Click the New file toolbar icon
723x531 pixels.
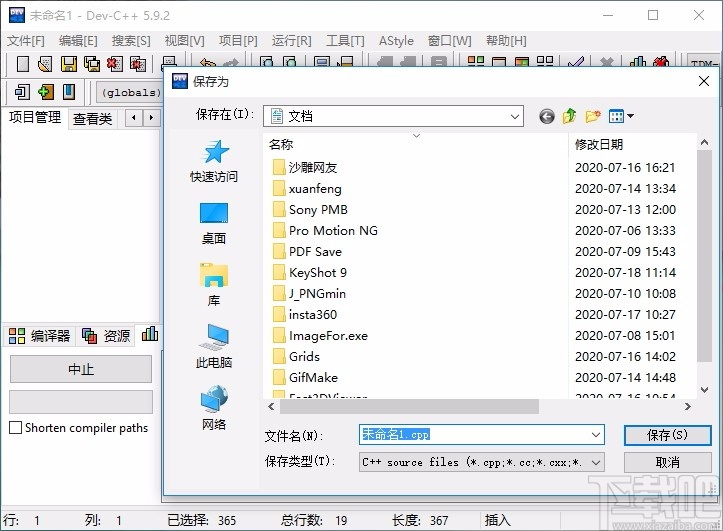coord(23,64)
